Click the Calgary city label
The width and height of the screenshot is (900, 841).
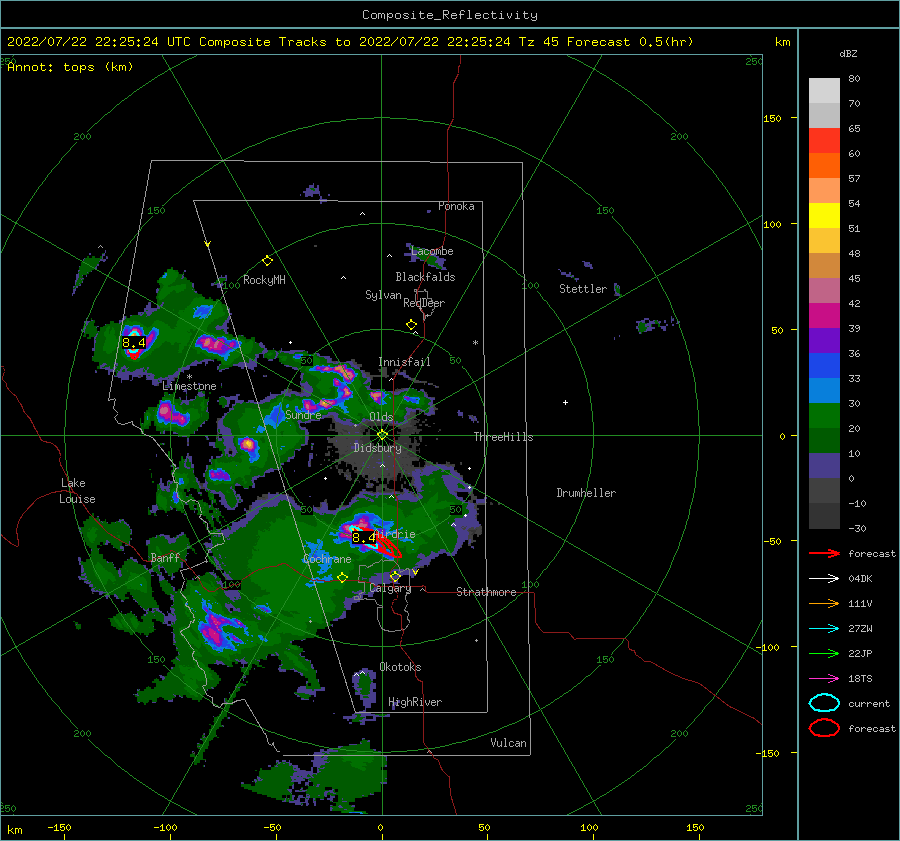[x=390, y=588]
